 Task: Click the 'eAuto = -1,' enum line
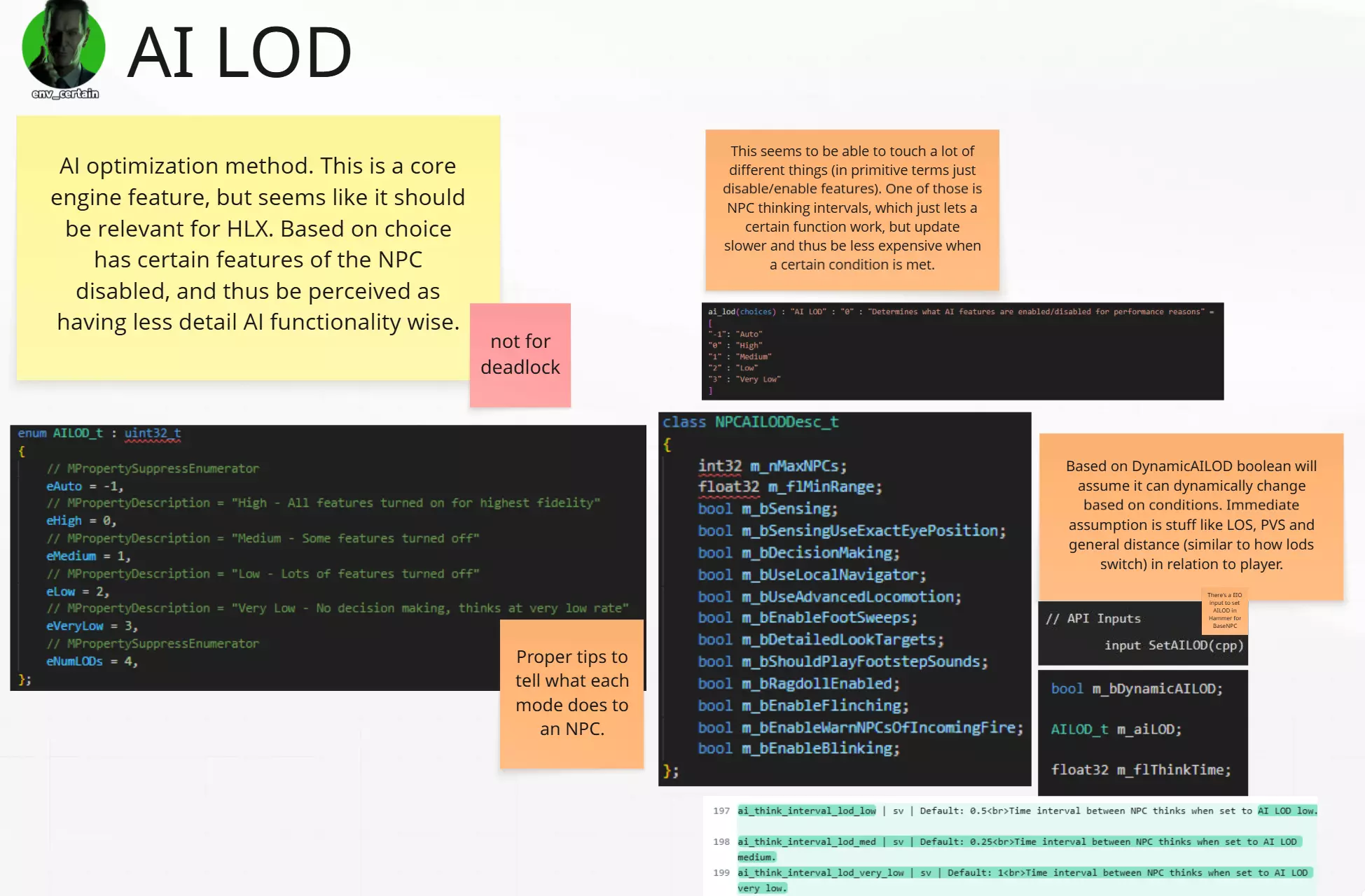[85, 486]
